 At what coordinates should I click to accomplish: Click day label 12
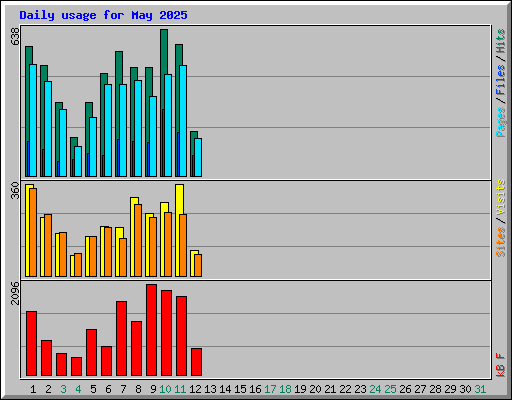(195, 389)
